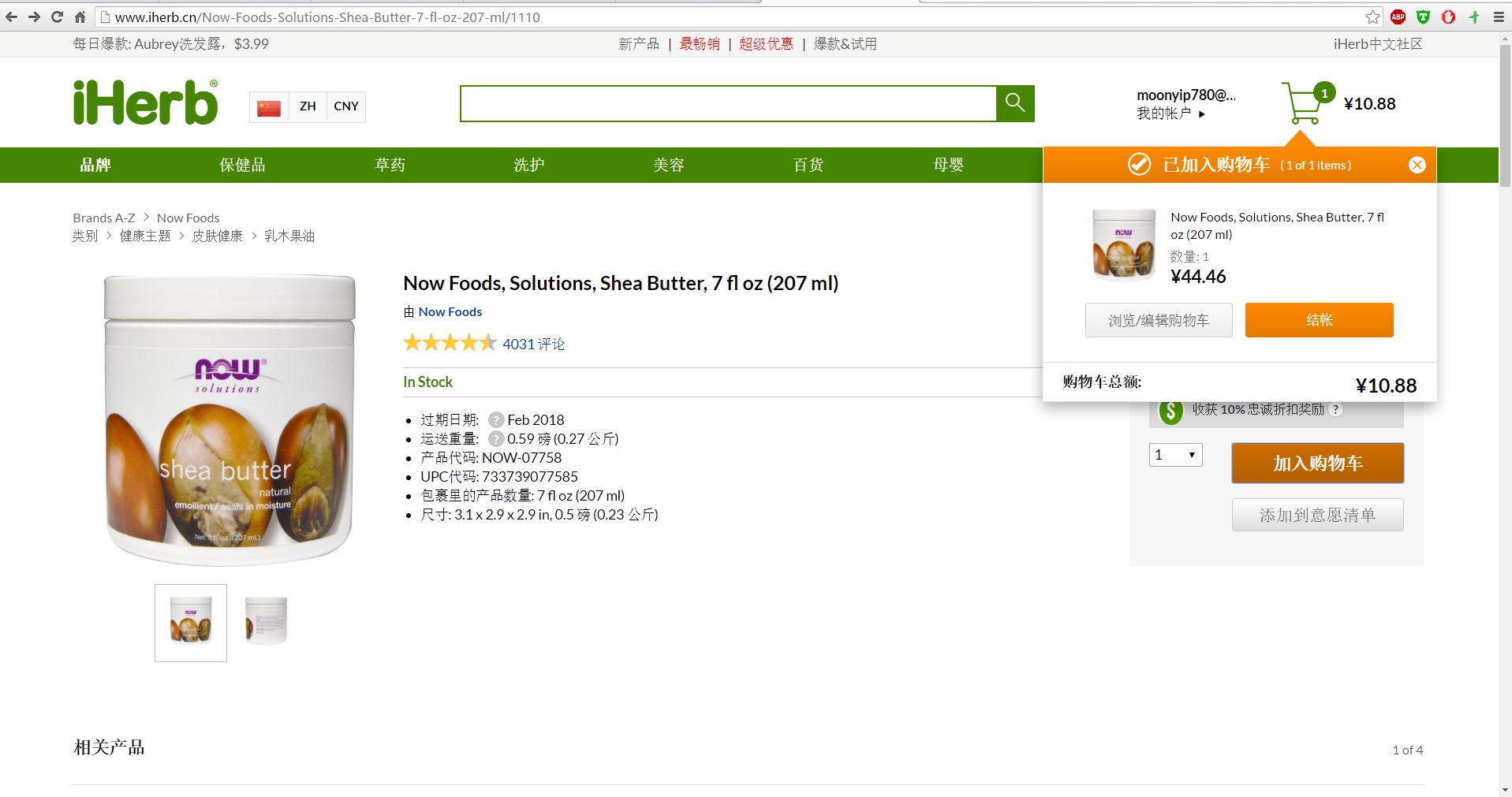This screenshot has width=1512, height=797.
Task: Click the China flag icon
Action: point(269,107)
